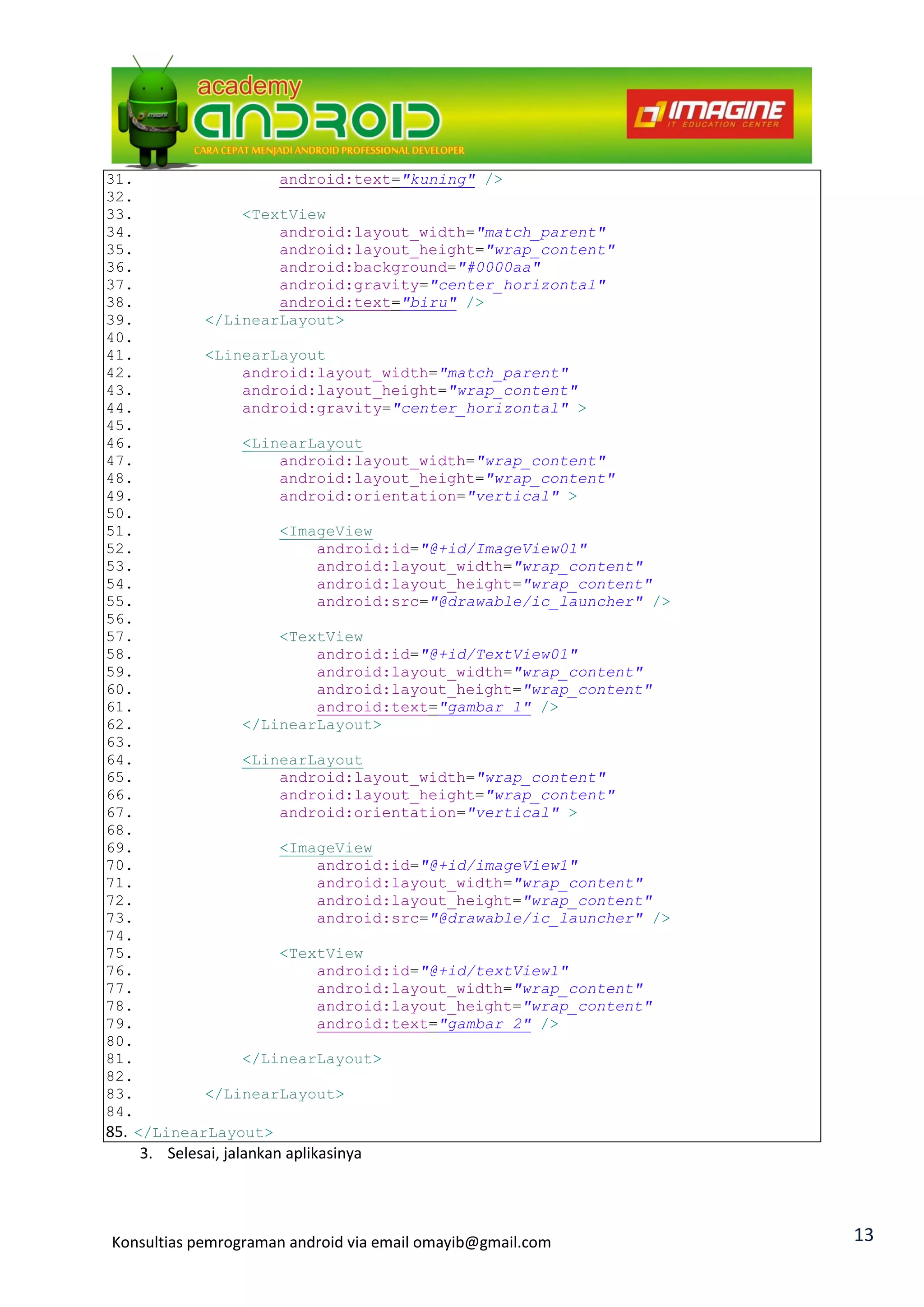Click the underlined <LinearLayout on line 46
924x1307 pixels.
click(302, 444)
